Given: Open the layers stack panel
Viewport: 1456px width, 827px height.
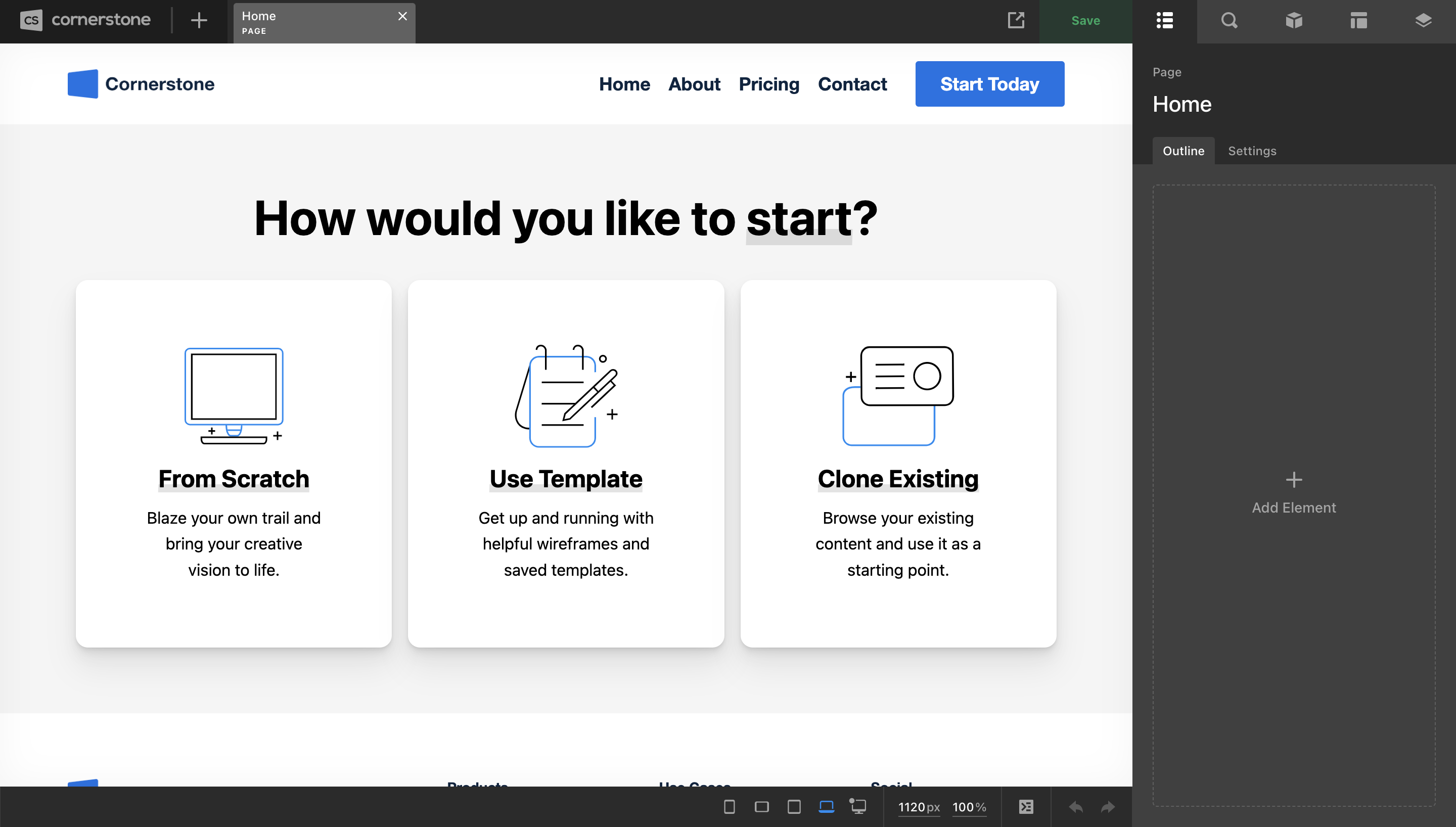Looking at the screenshot, I should point(1423,21).
